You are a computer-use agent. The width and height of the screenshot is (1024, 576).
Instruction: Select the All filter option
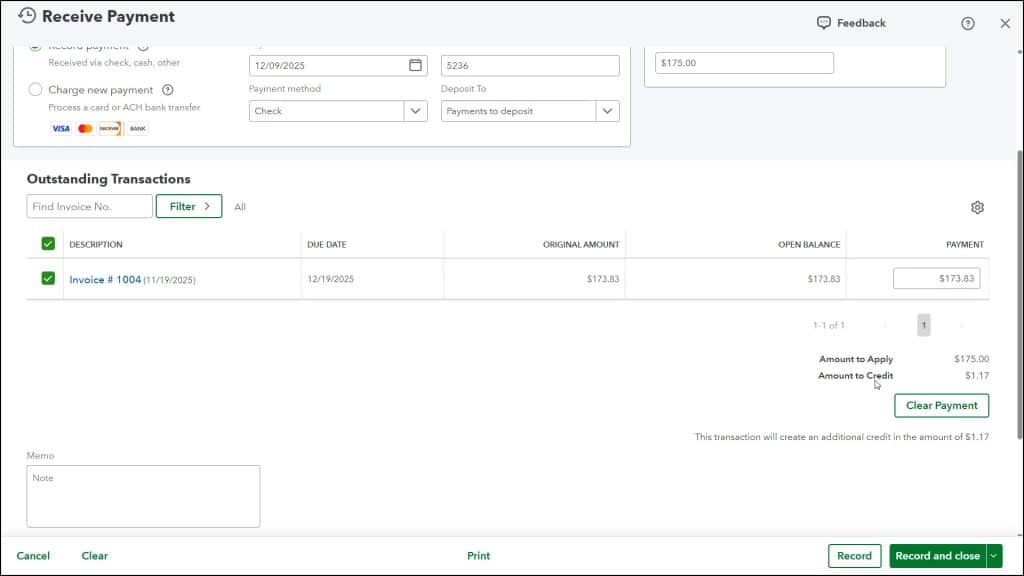coord(239,206)
